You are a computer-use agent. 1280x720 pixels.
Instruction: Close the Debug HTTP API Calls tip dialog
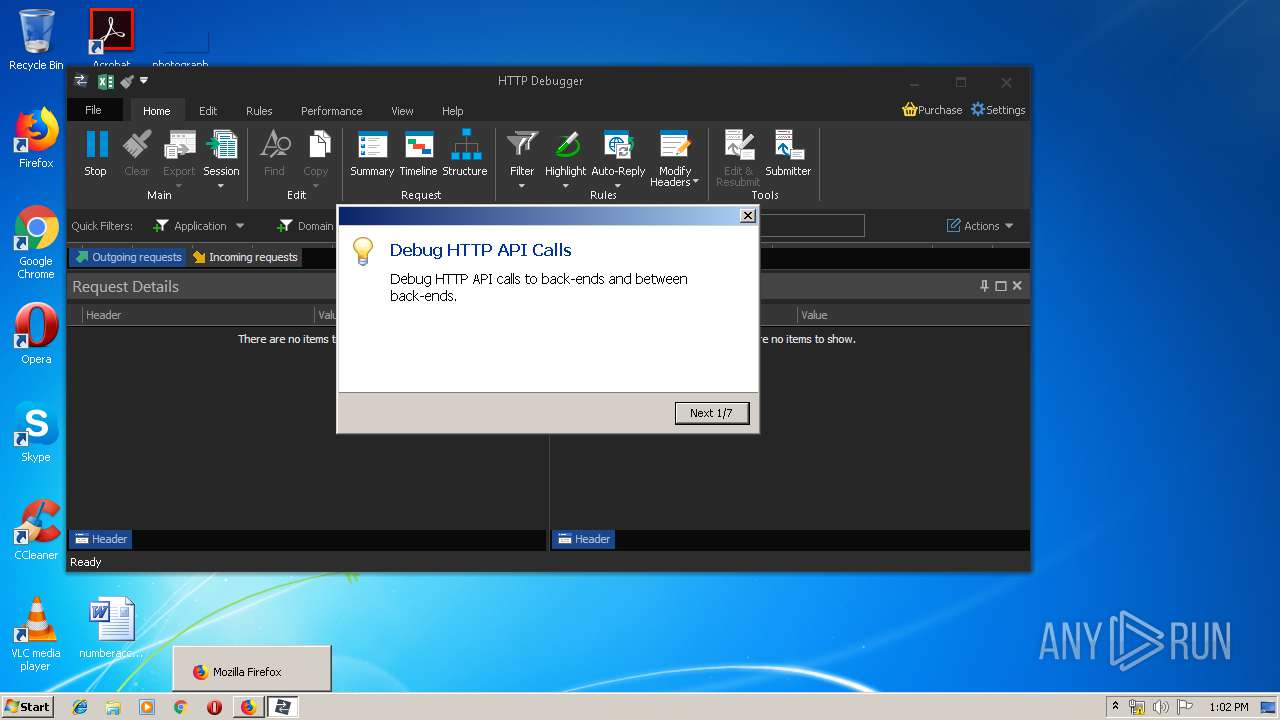[747, 216]
